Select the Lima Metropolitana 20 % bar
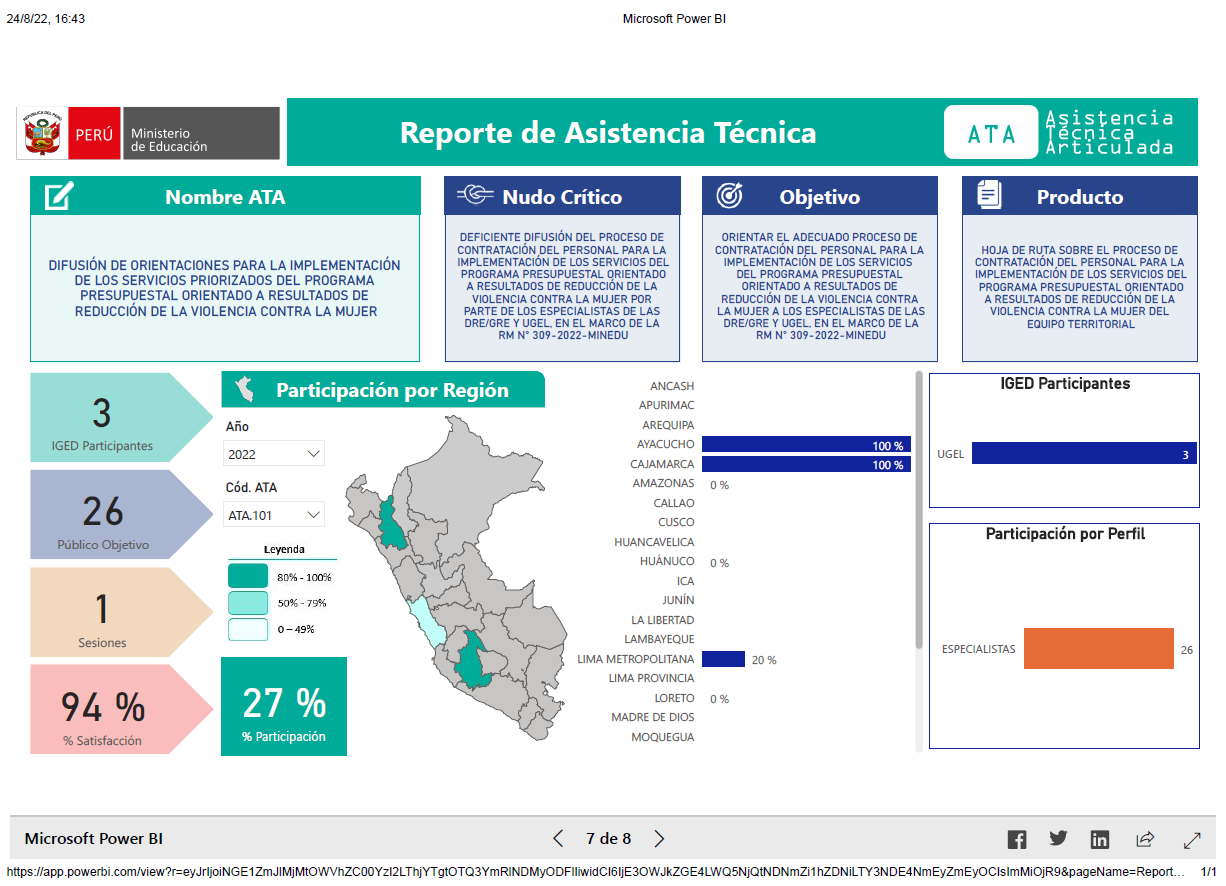 tap(723, 659)
